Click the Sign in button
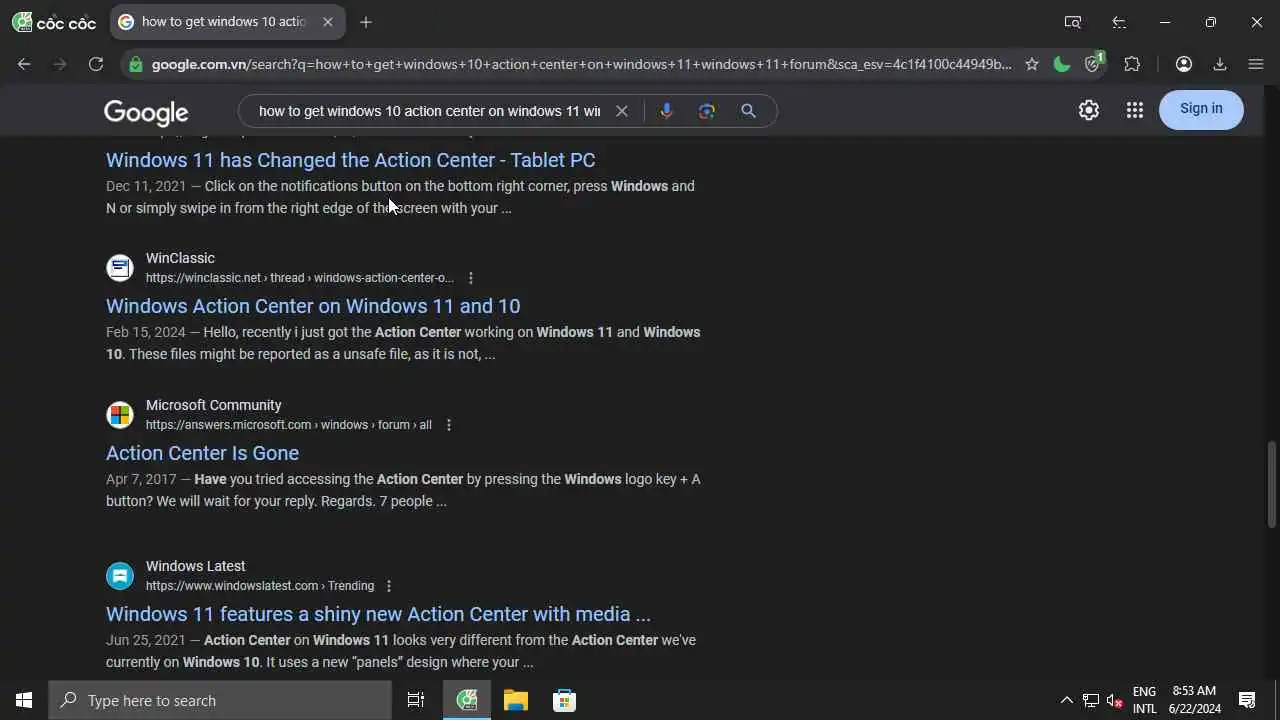Image resolution: width=1280 pixels, height=720 pixels. point(1201,109)
